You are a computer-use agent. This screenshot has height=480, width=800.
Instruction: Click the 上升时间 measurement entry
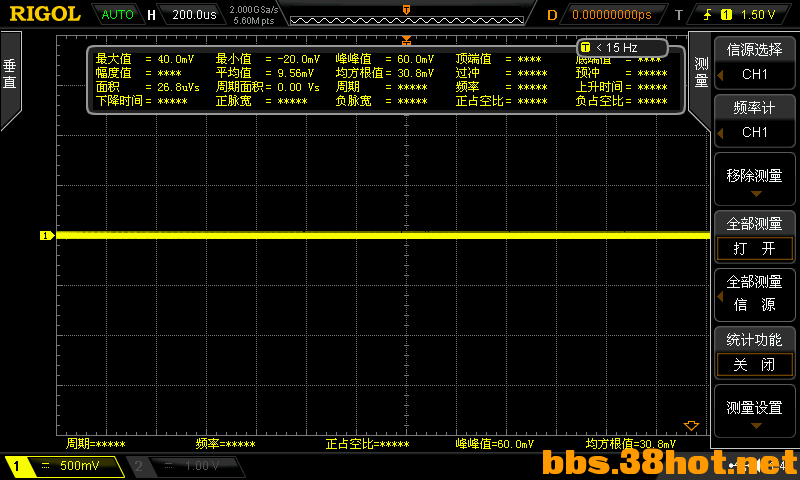(x=621, y=87)
